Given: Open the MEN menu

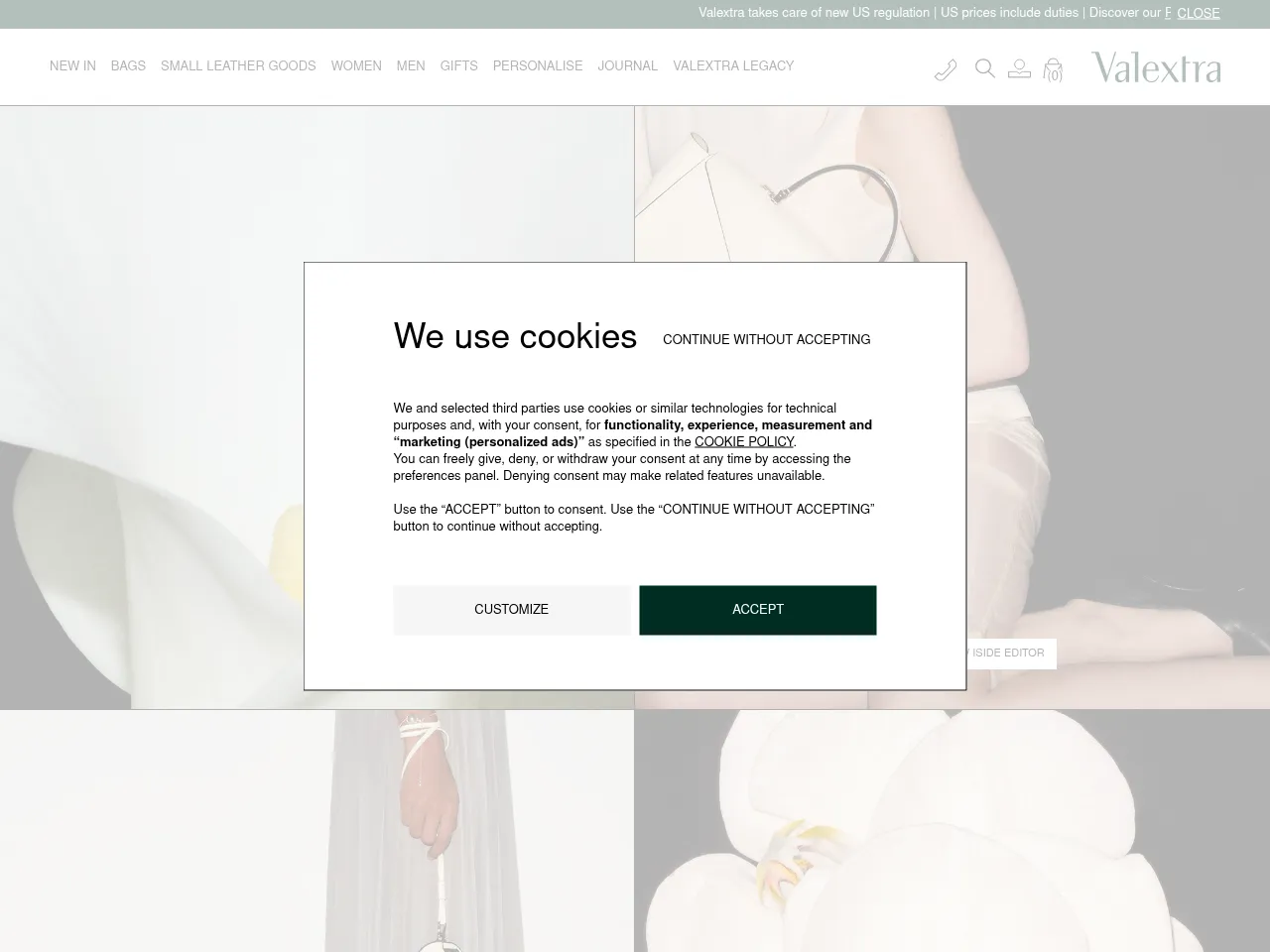Looking at the screenshot, I should tap(411, 66).
